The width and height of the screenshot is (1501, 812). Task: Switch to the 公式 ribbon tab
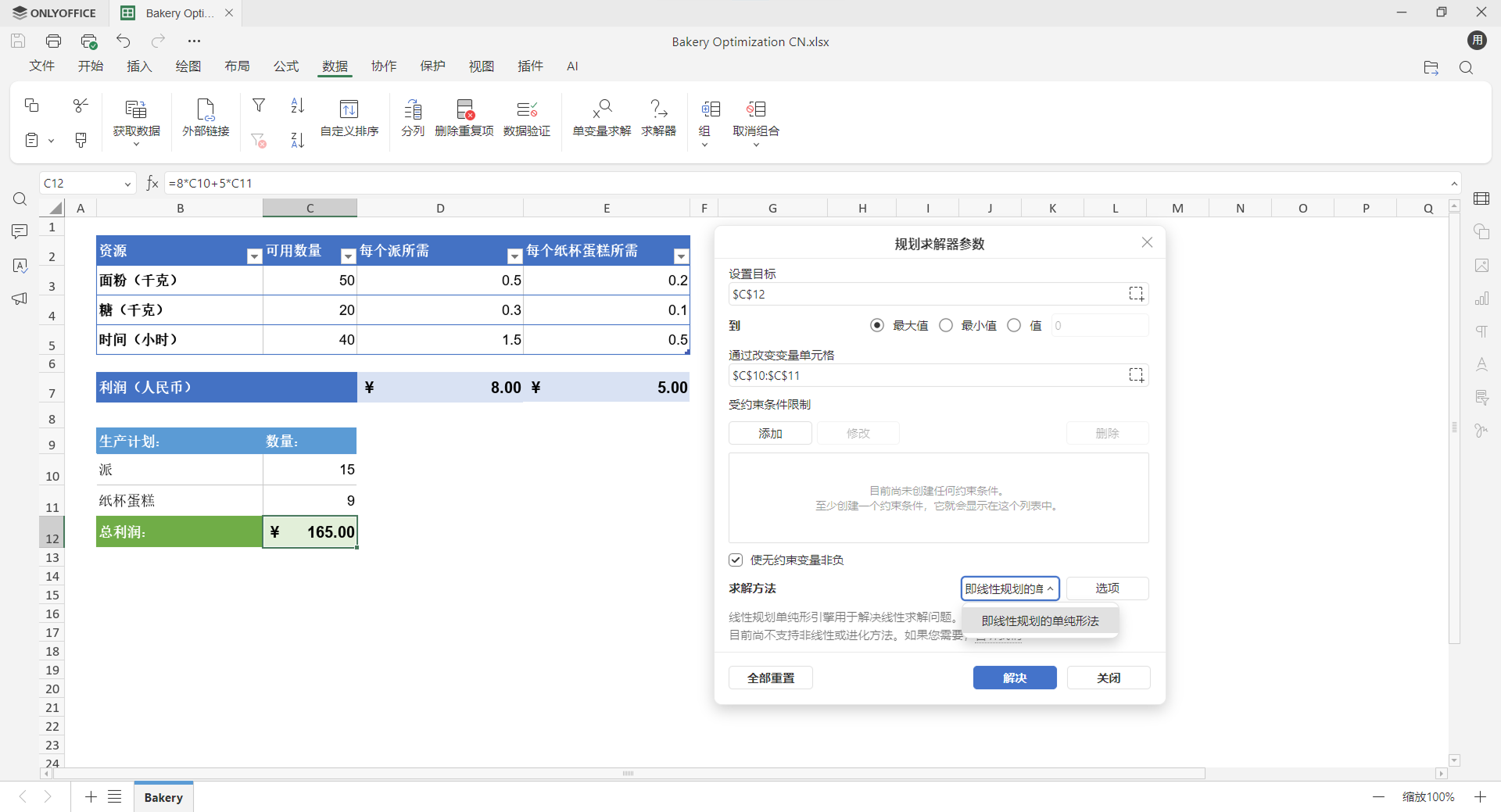(286, 66)
